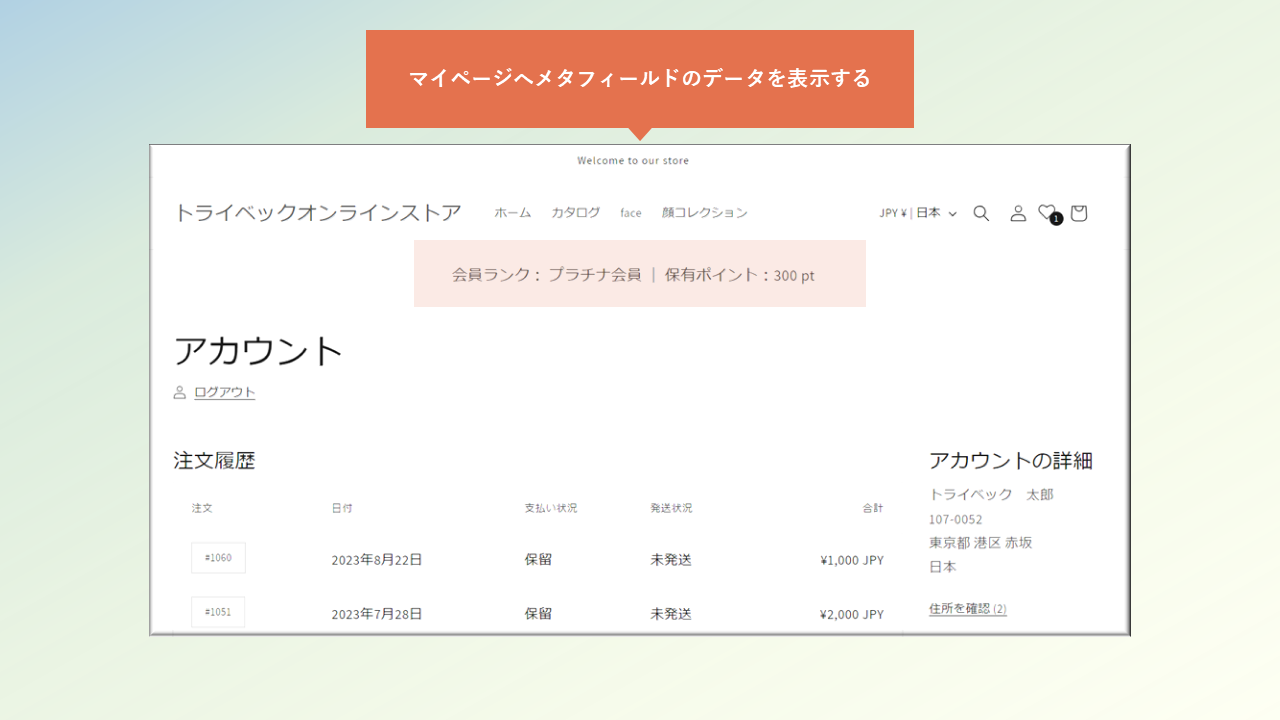The height and width of the screenshot is (720, 1280).
Task: Click the 日付 column header
Action: 342,508
